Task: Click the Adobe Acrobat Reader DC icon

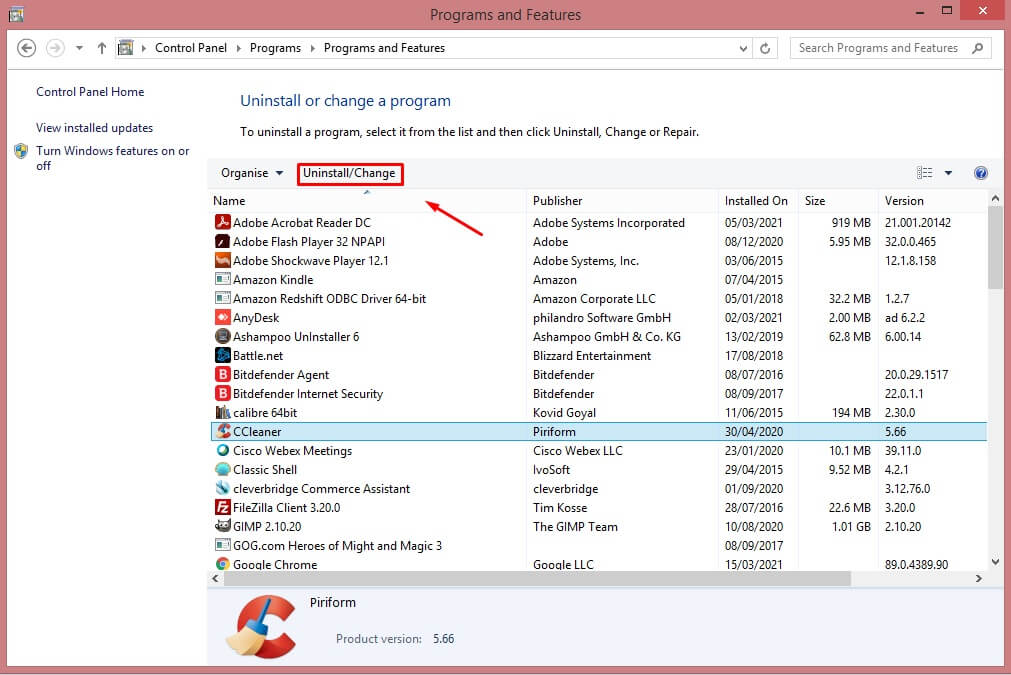Action: point(222,222)
